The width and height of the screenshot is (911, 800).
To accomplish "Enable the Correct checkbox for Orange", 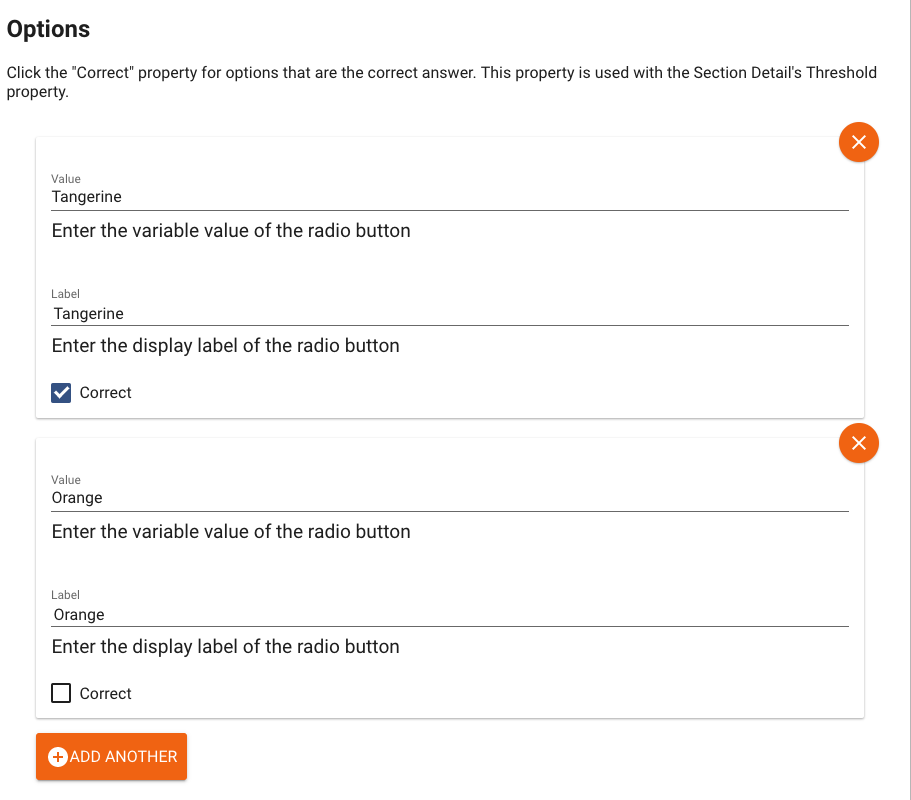I will pyautogui.click(x=61, y=693).
